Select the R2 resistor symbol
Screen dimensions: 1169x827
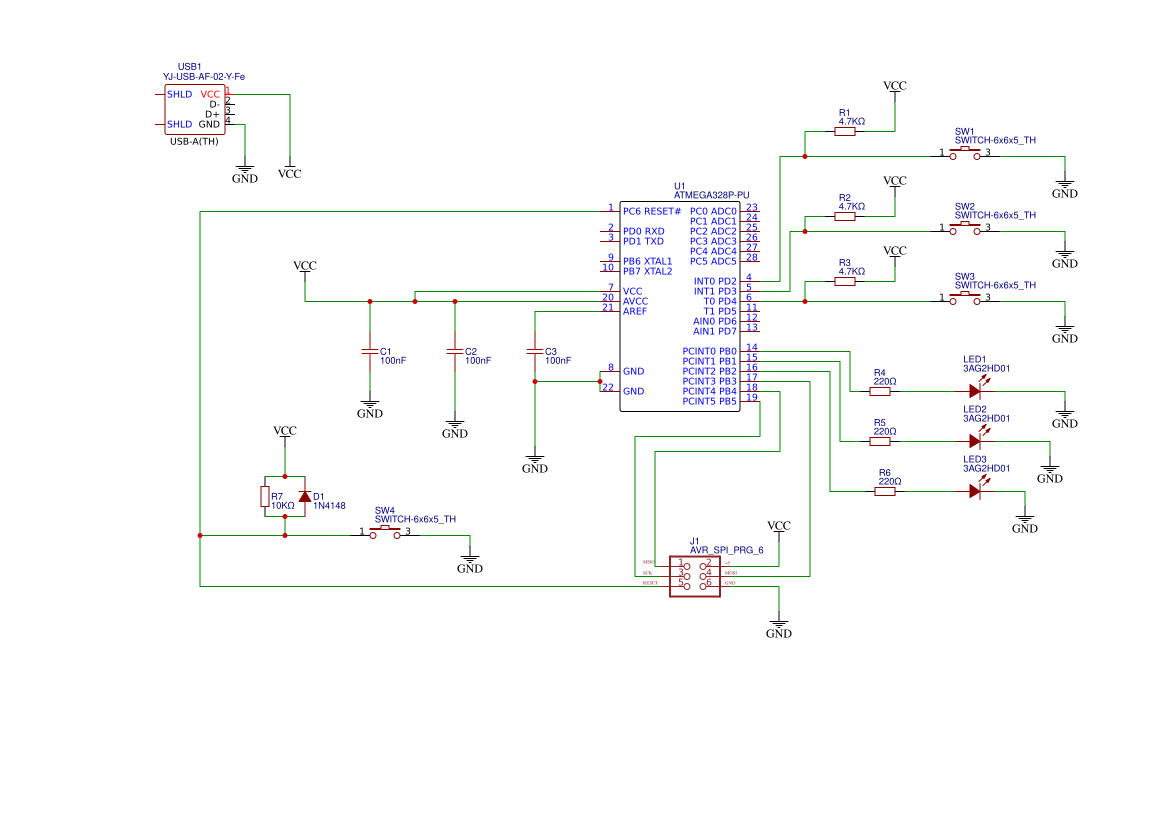845,216
